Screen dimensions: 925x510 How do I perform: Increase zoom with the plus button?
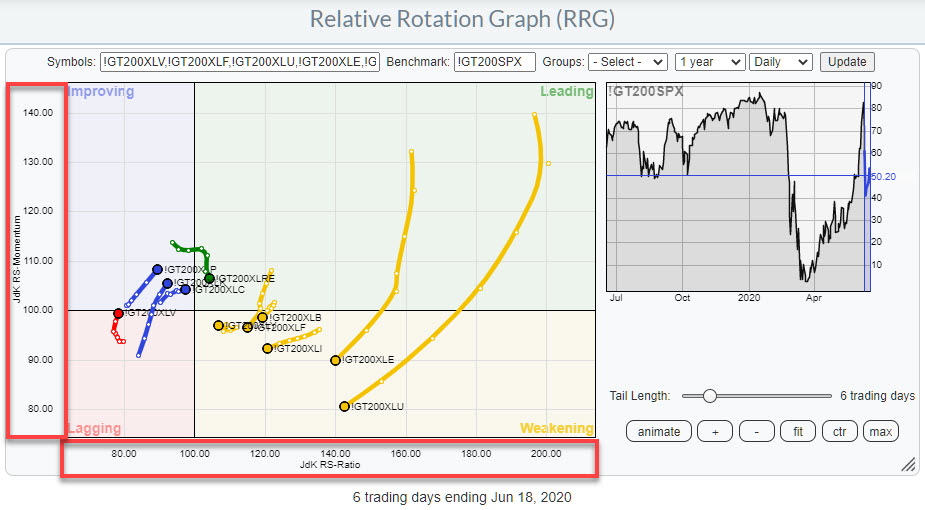pos(714,431)
